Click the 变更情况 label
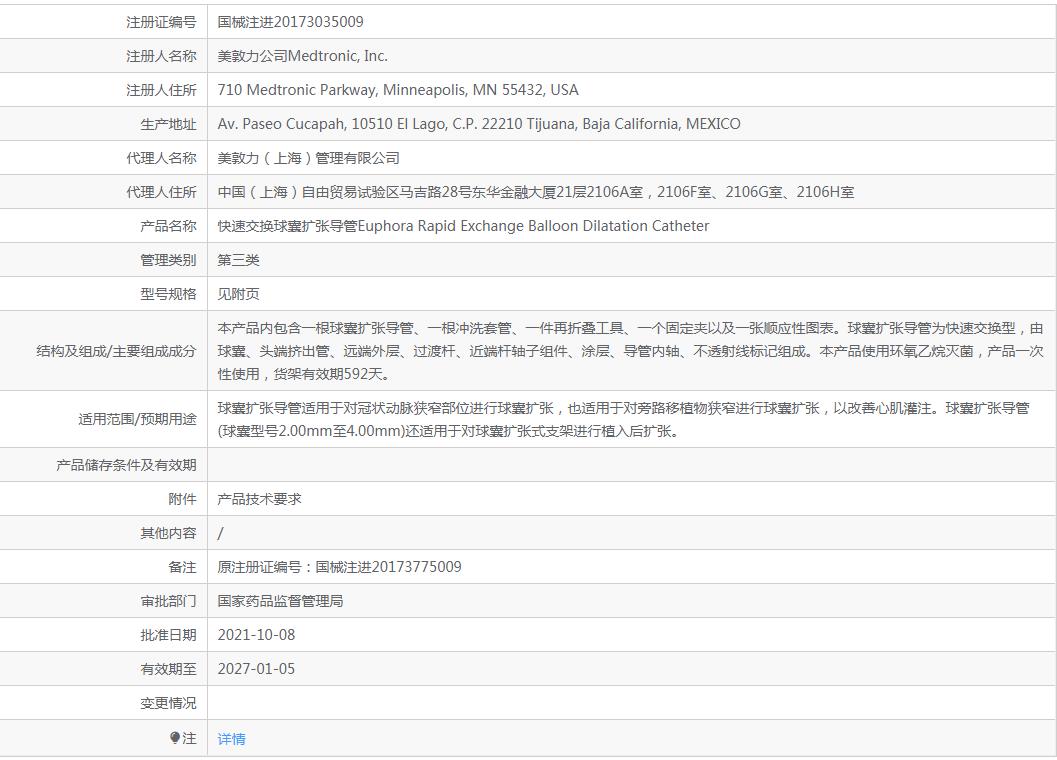Image resolution: width=1057 pixels, height=760 pixels. [169, 703]
